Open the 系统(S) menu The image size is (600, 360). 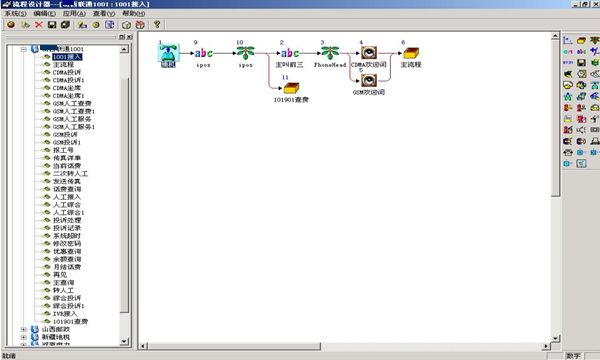pyautogui.click(x=15, y=13)
